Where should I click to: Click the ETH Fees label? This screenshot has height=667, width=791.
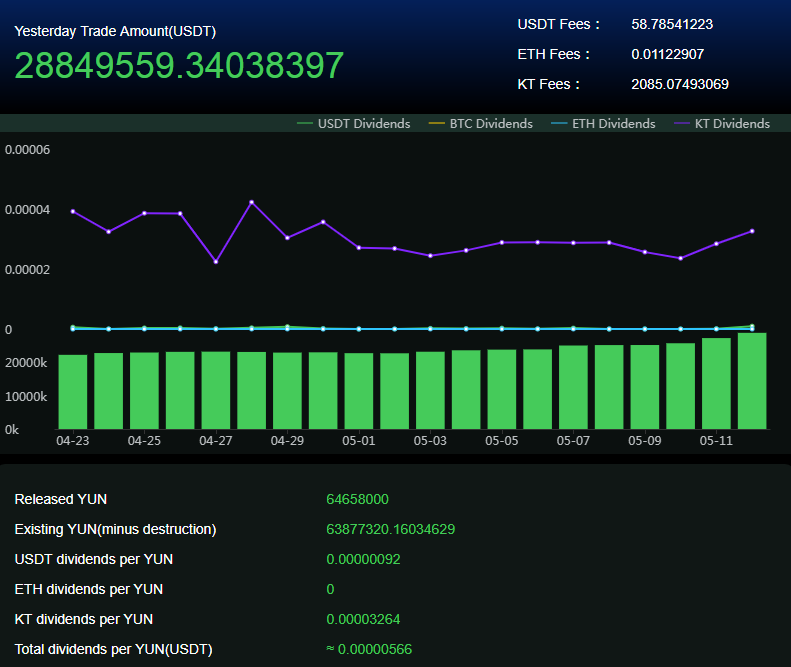point(553,54)
